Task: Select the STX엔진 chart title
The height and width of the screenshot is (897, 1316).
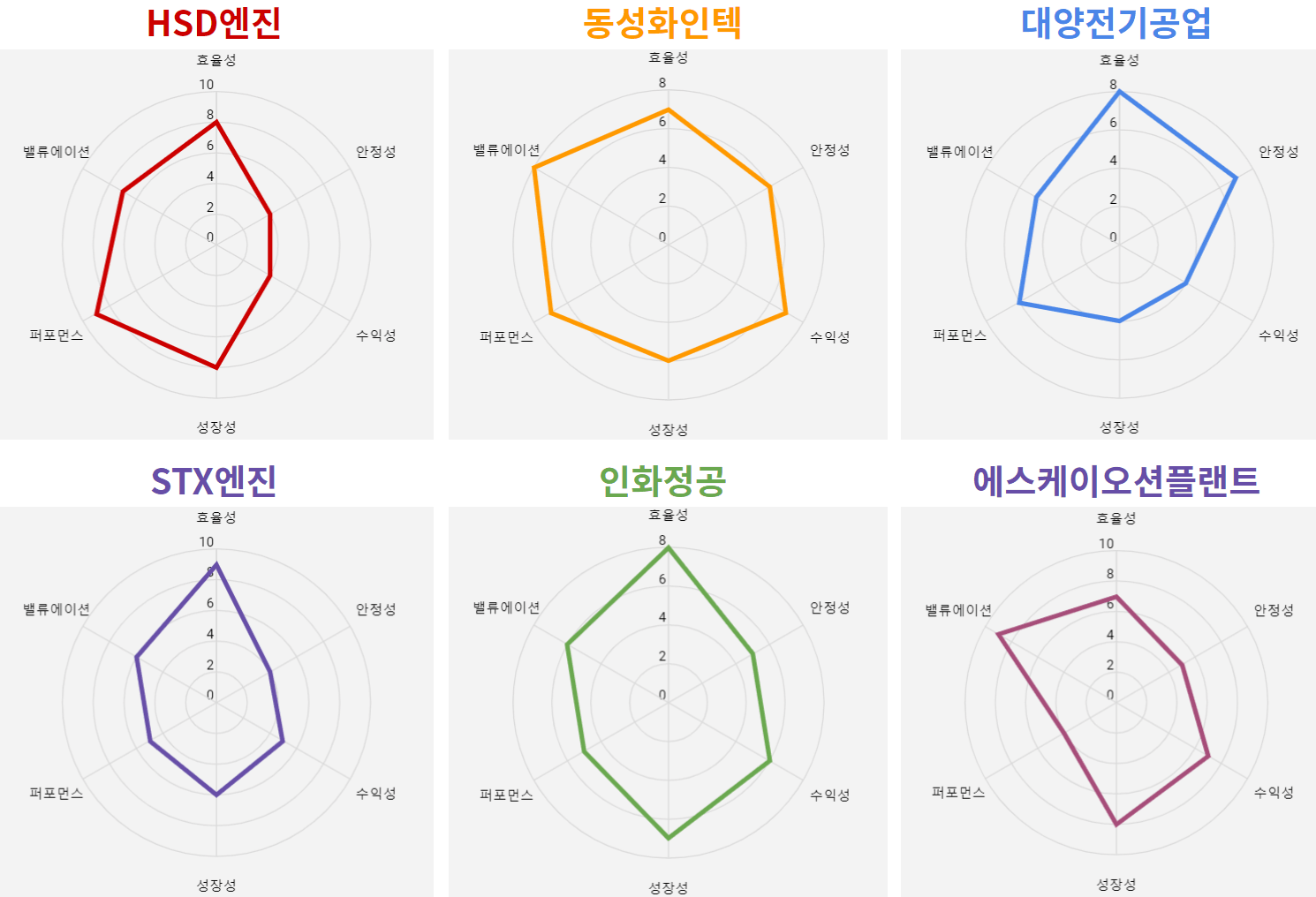Action: [x=214, y=482]
